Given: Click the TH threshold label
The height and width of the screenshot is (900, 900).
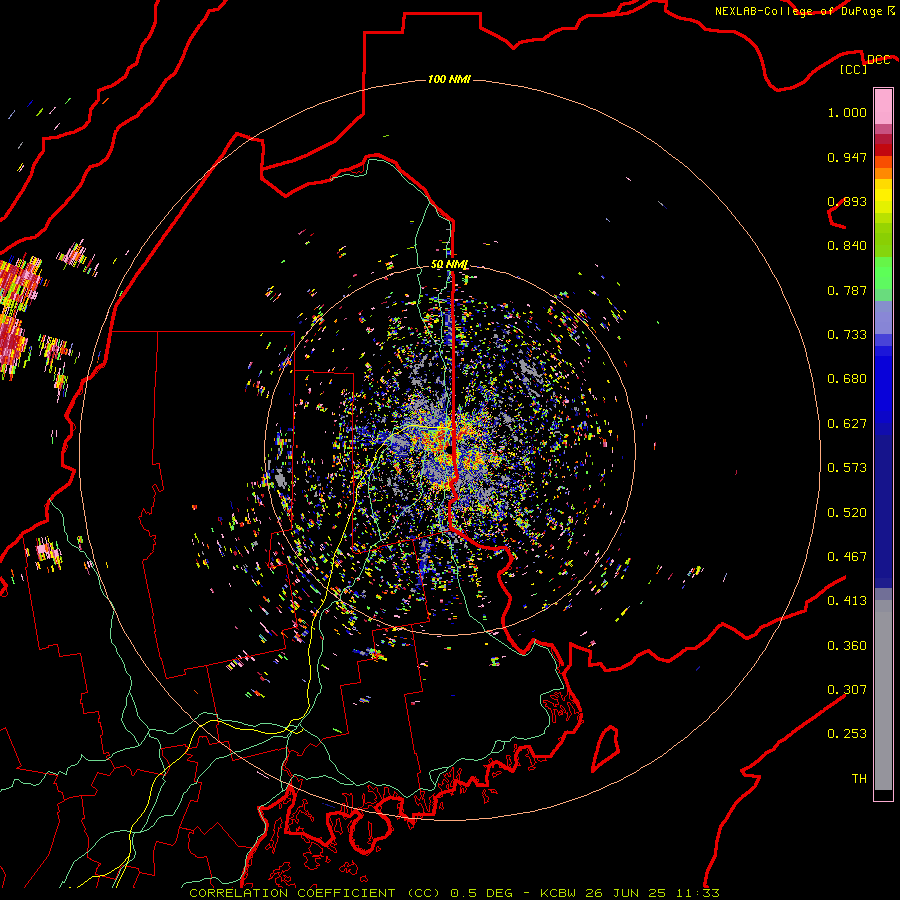Looking at the screenshot, I should tap(859, 779).
